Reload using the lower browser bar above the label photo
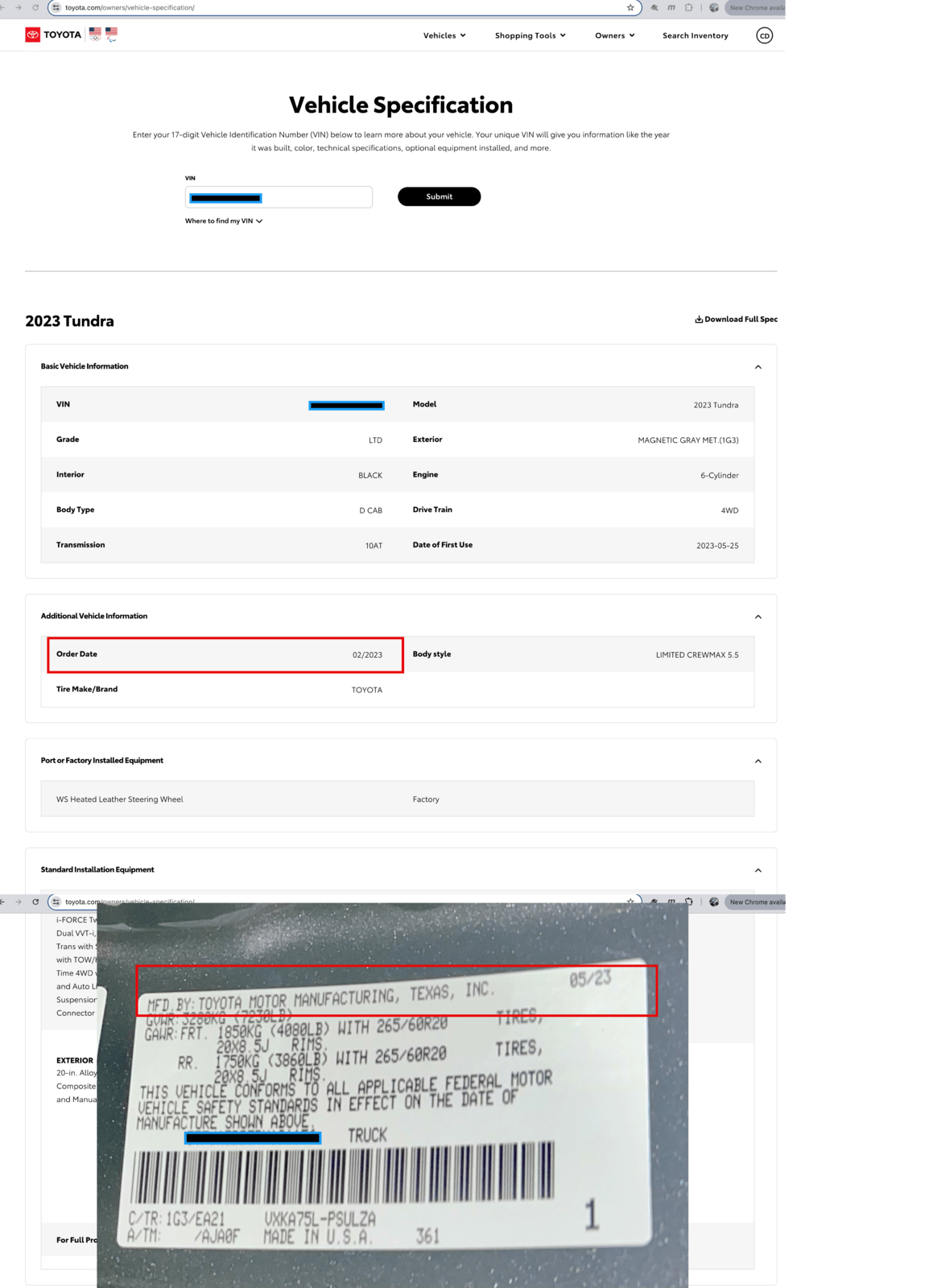 (x=35, y=902)
